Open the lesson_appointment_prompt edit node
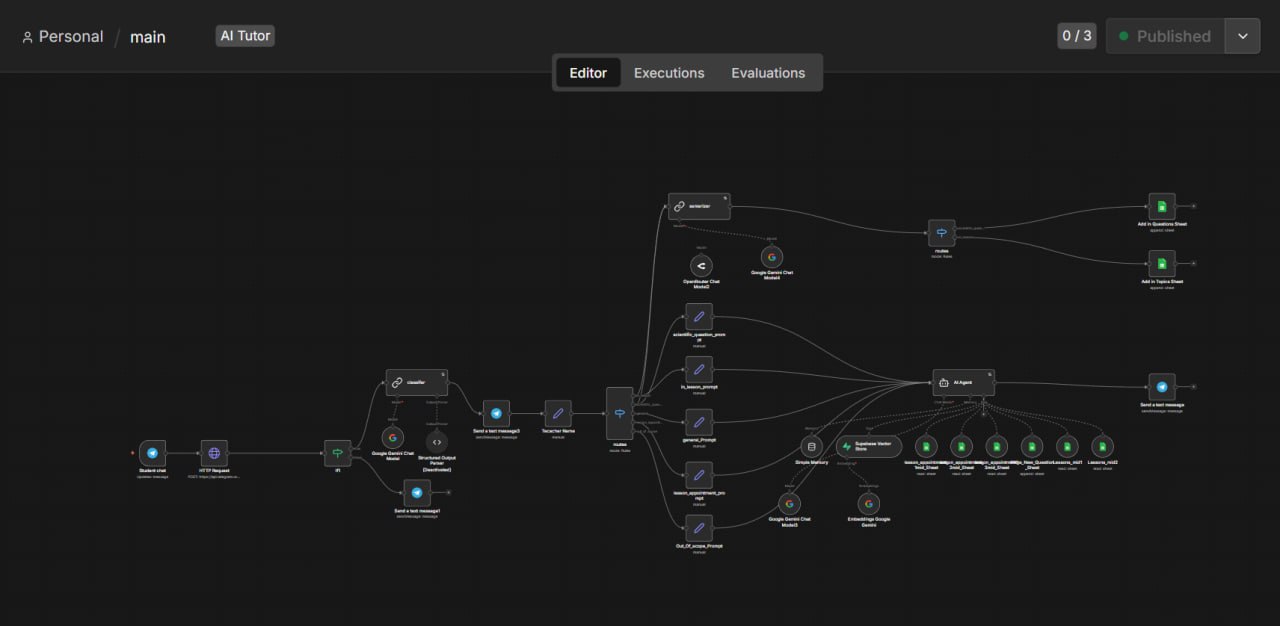 point(699,475)
